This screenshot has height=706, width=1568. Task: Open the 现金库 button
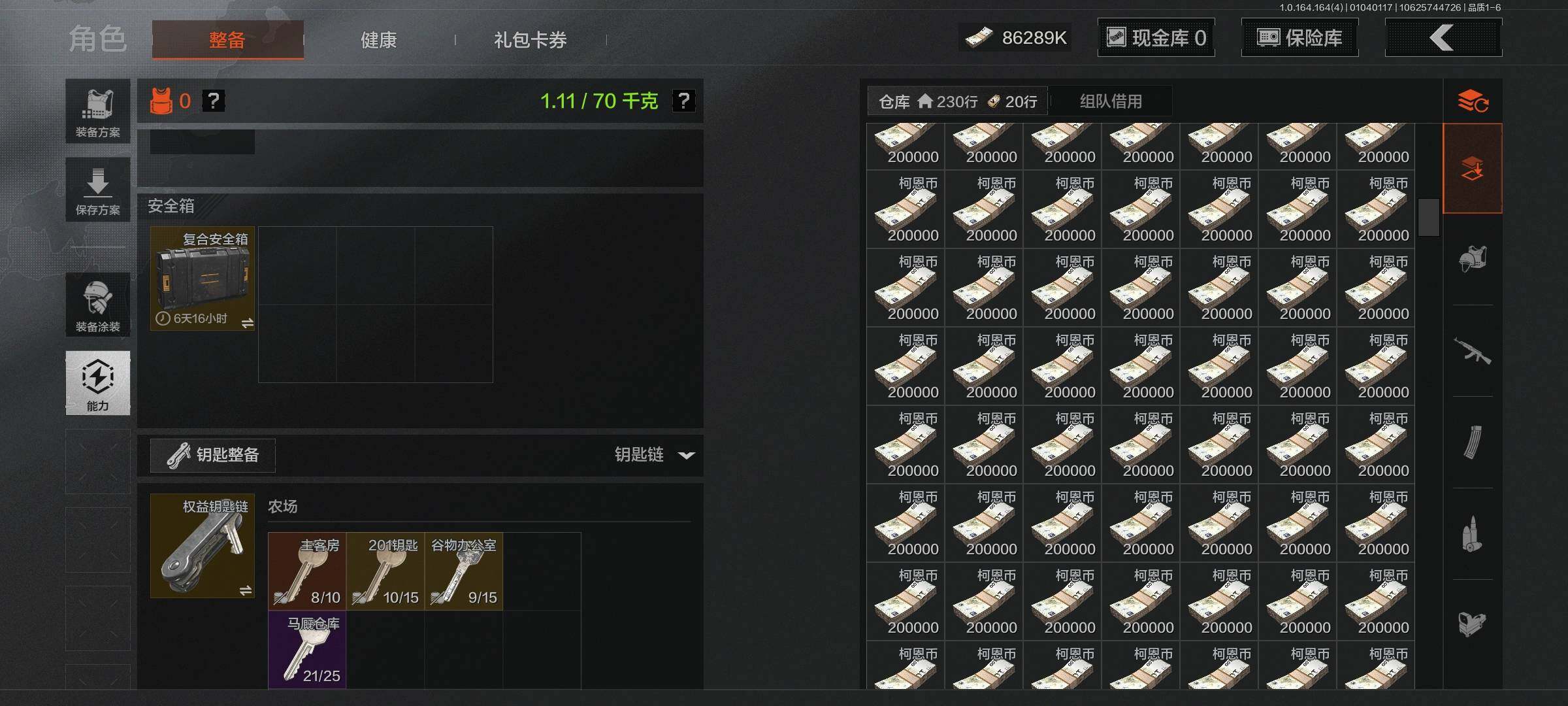pyautogui.click(x=1156, y=37)
